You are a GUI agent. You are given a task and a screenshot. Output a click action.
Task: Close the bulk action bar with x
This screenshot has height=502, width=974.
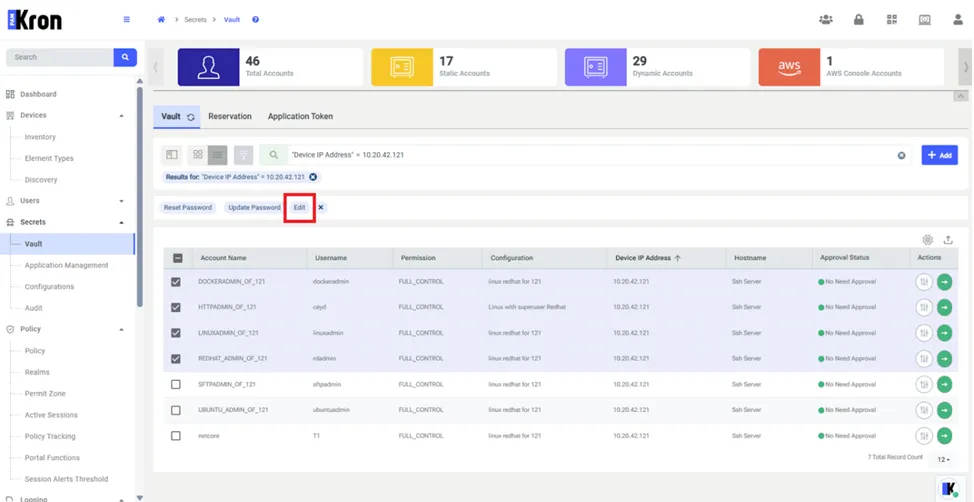pos(321,208)
